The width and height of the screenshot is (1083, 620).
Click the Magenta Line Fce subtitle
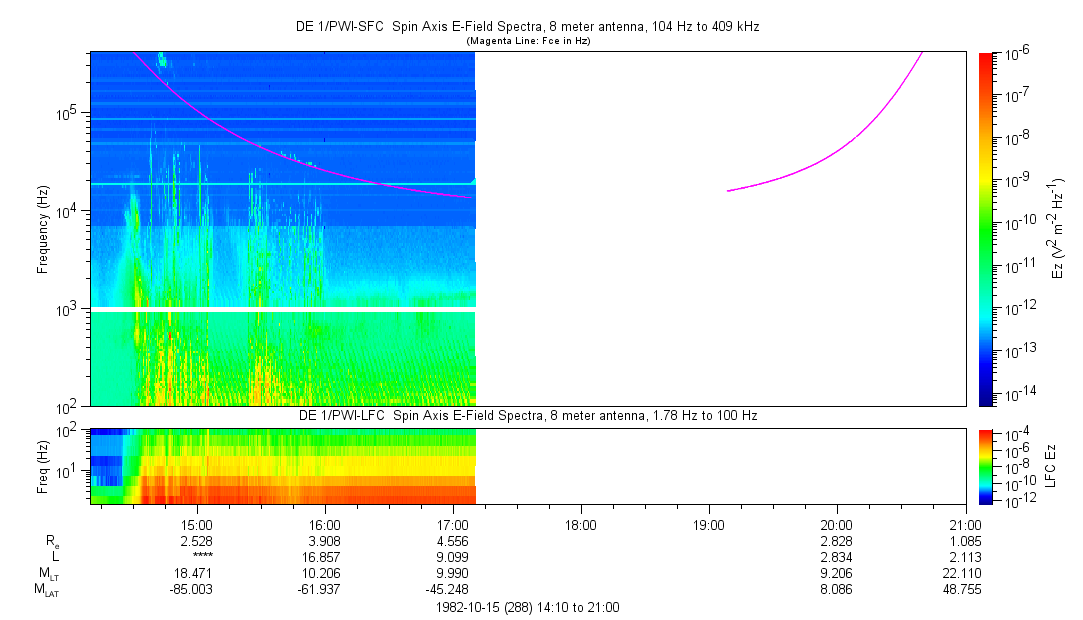coord(530,40)
